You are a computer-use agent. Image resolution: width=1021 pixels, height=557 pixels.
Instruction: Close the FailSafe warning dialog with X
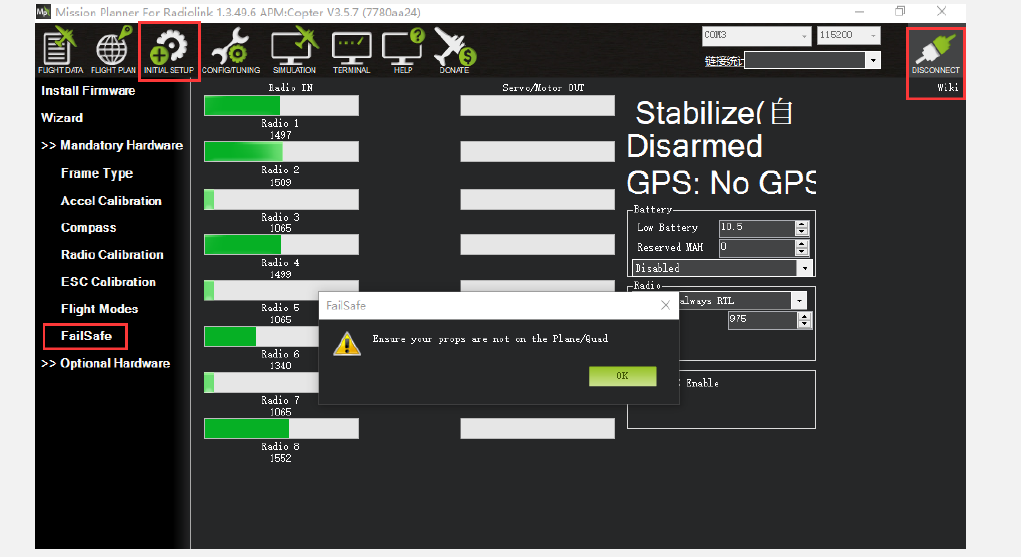click(x=665, y=306)
